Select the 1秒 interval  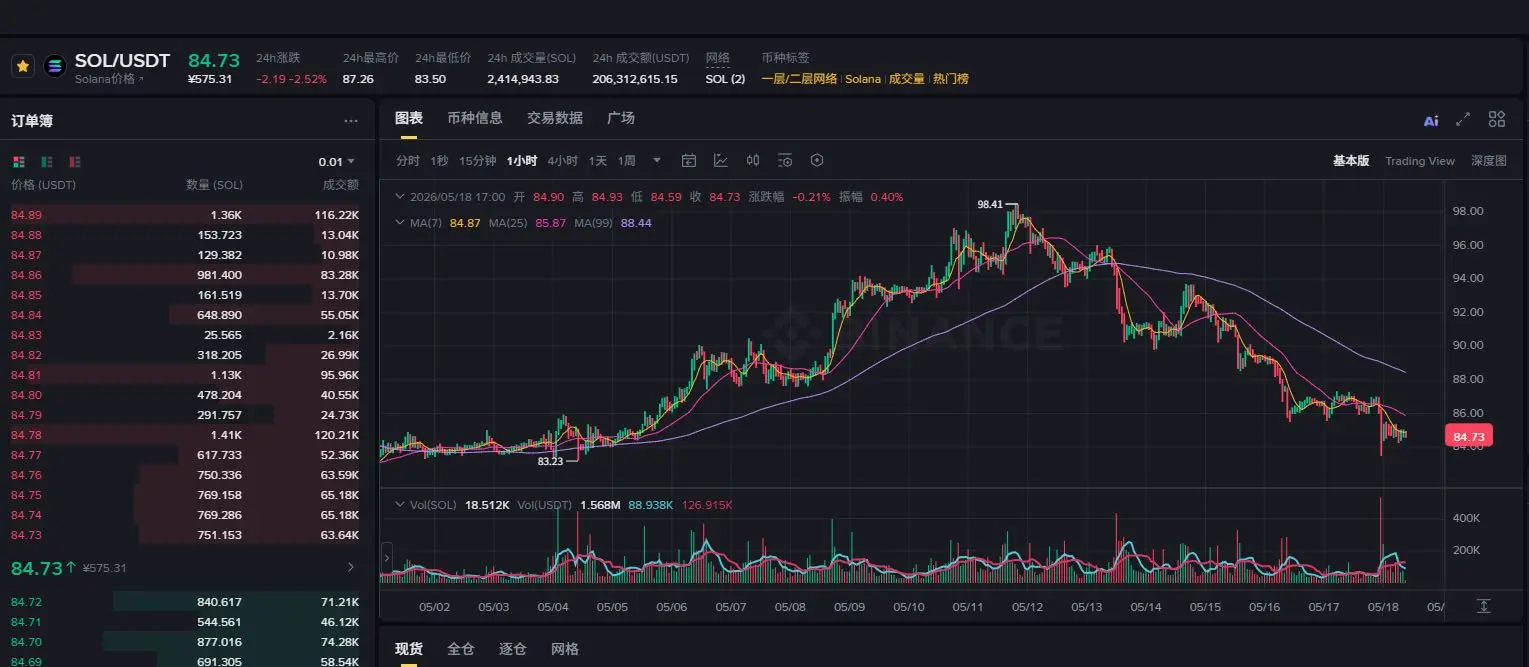click(x=439, y=161)
